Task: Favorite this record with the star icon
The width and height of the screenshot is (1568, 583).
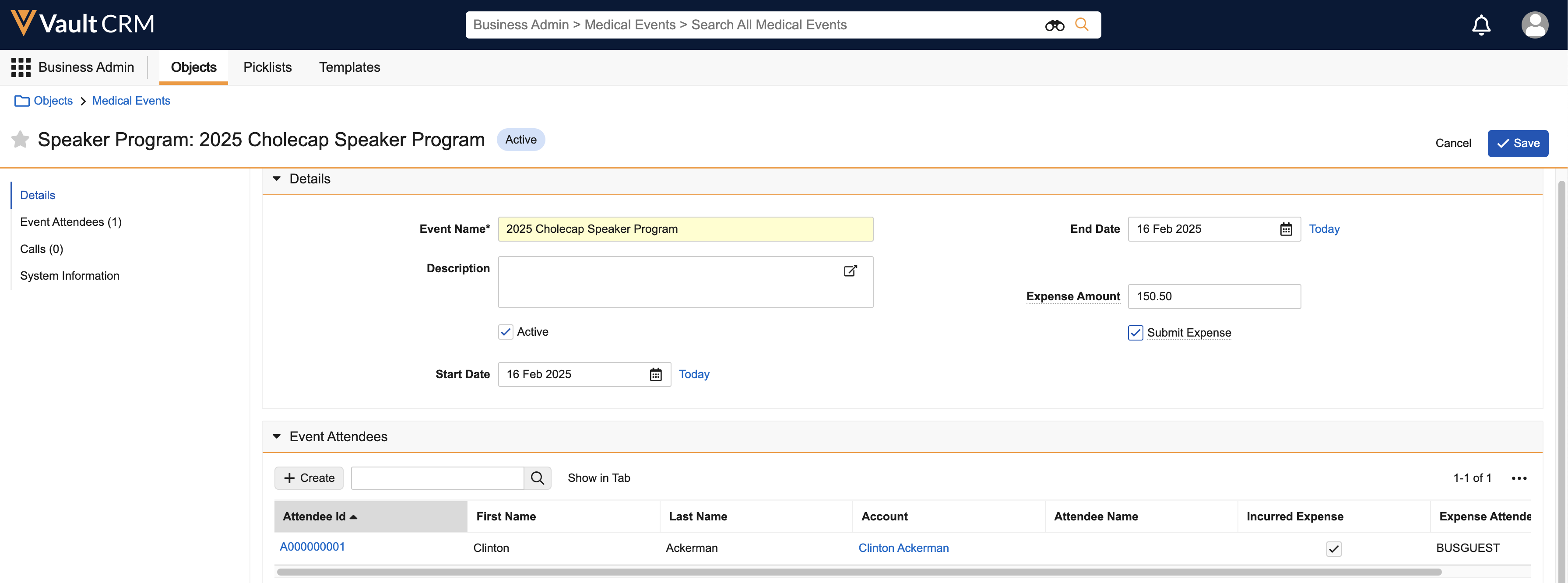Action: click(x=20, y=139)
